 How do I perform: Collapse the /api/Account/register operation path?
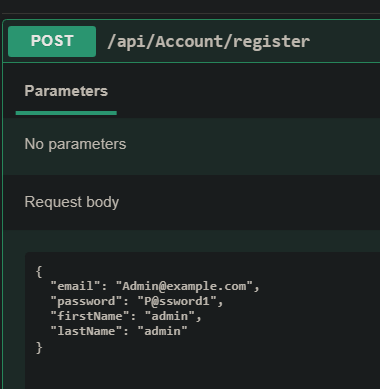pos(208,42)
